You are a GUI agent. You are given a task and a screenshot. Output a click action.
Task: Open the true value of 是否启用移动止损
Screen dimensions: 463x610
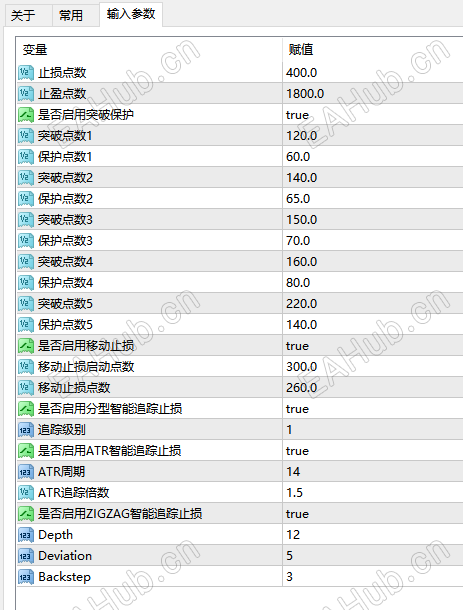[x=297, y=346]
